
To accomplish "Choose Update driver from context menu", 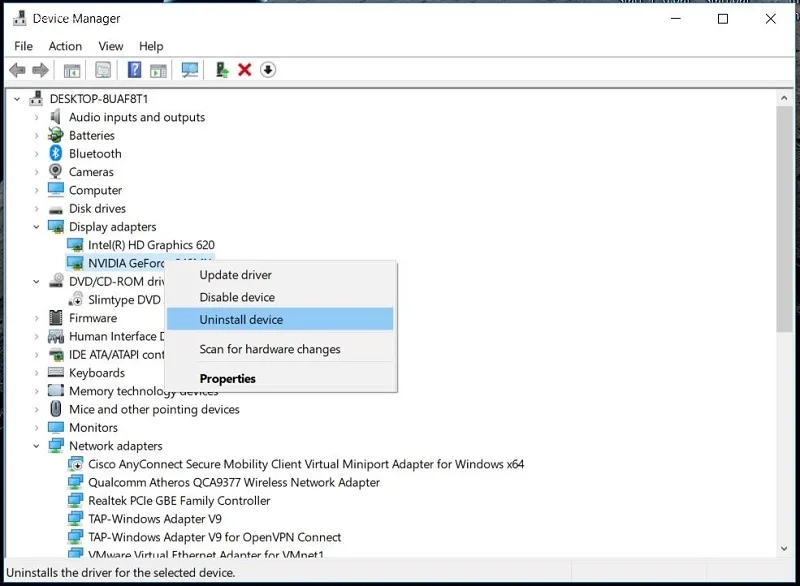I will pyautogui.click(x=281, y=275).
